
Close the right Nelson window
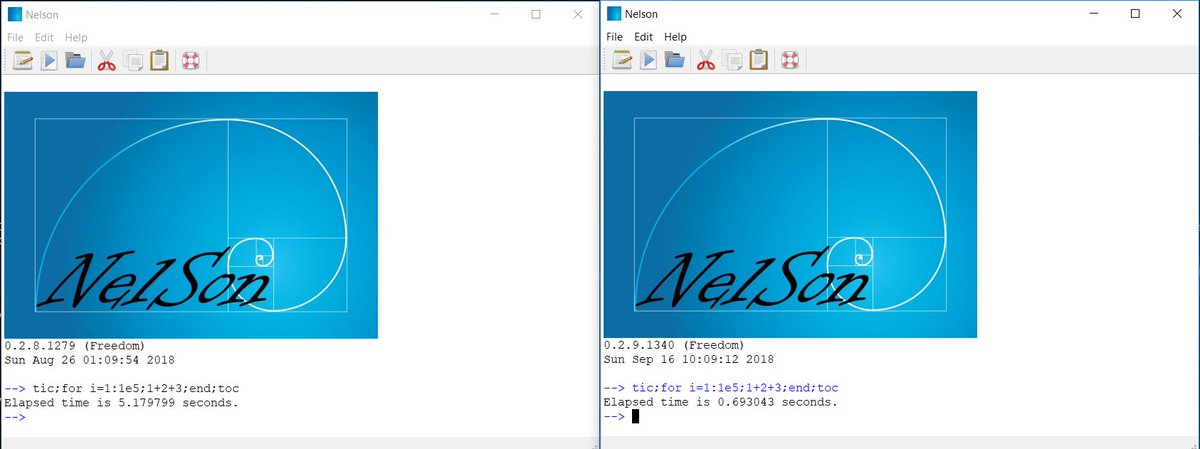(x=1176, y=14)
